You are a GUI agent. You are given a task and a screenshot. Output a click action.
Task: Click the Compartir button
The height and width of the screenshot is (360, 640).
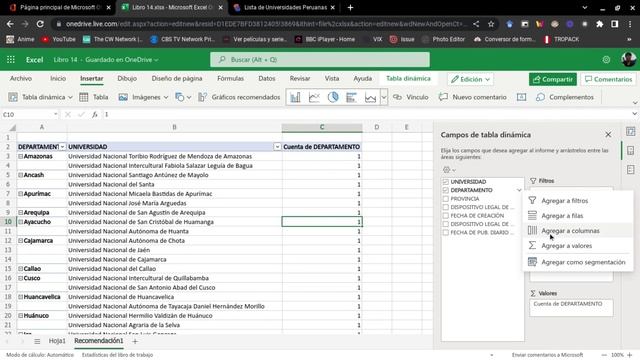(x=553, y=79)
